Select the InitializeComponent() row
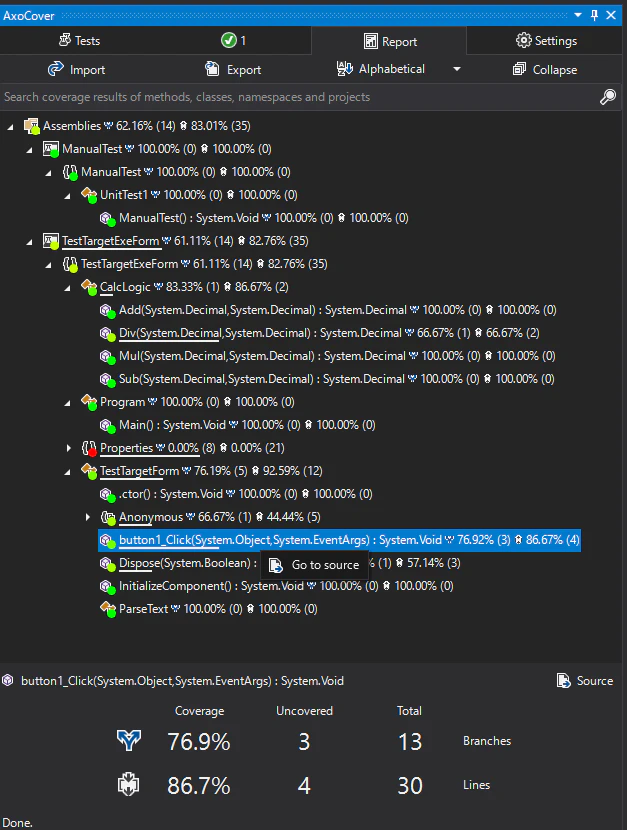This screenshot has width=627, height=830. click(x=277, y=586)
